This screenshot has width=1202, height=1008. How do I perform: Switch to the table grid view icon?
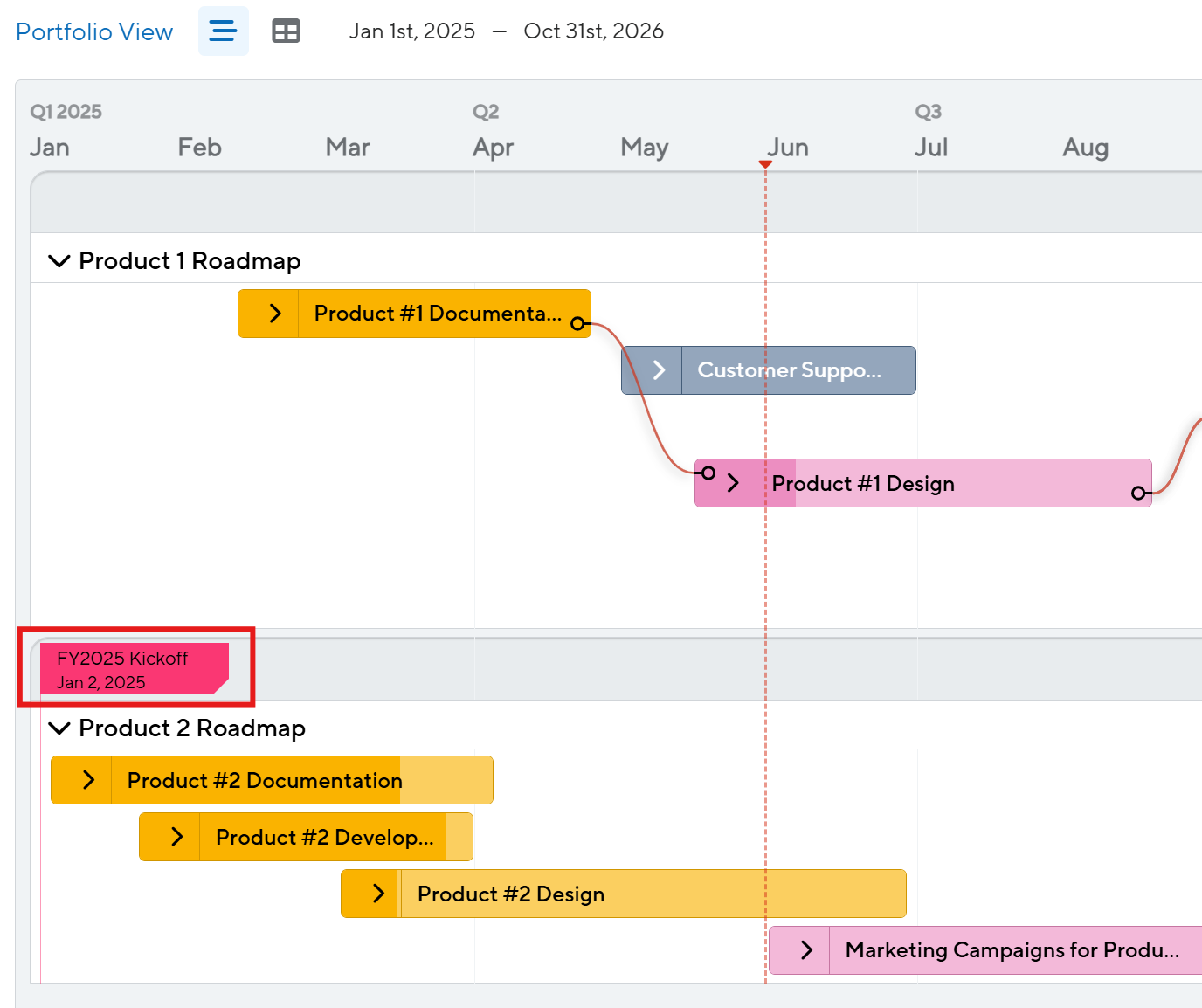pos(286,31)
